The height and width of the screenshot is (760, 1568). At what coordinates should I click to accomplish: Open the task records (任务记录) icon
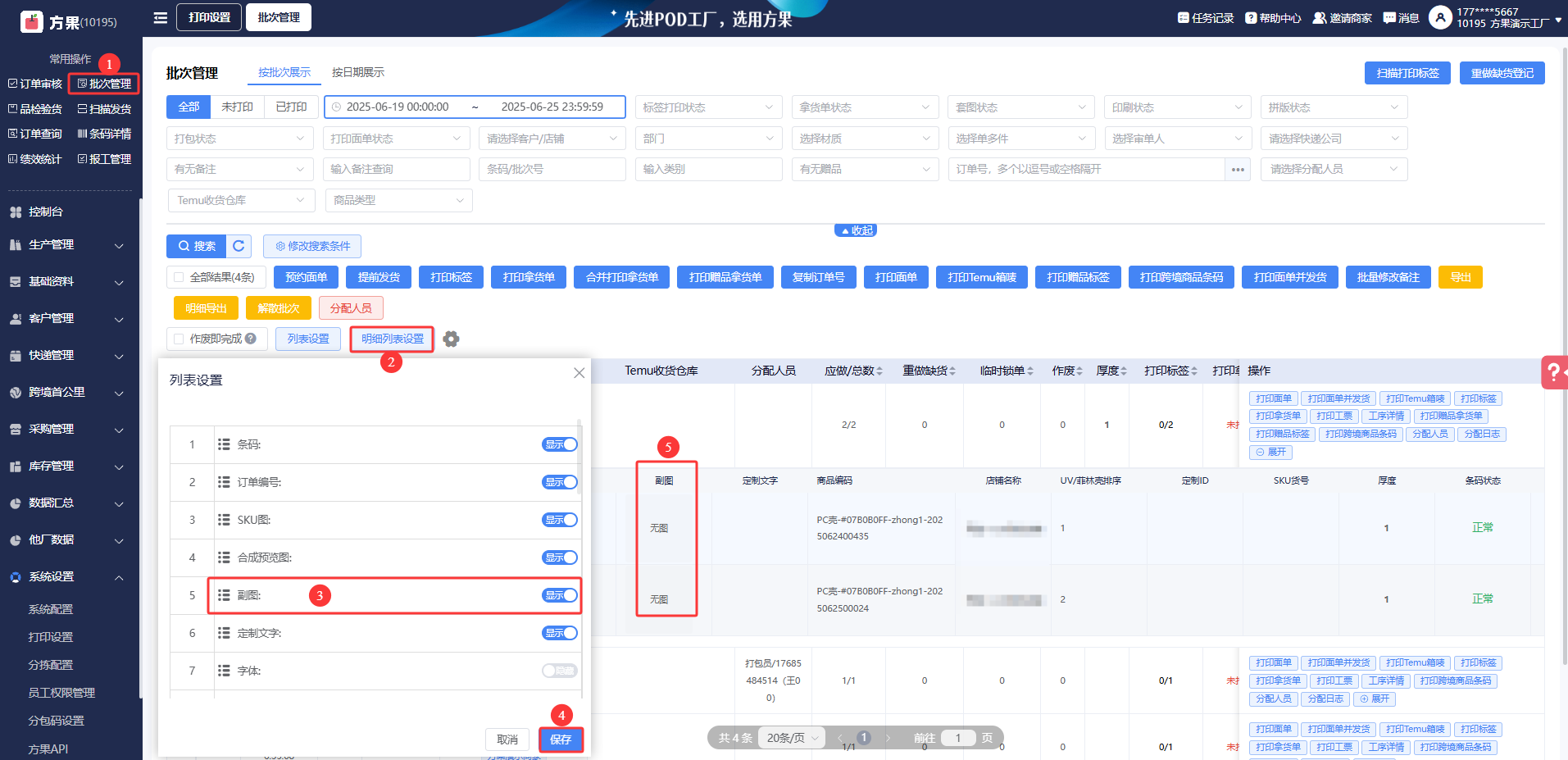[x=1184, y=17]
